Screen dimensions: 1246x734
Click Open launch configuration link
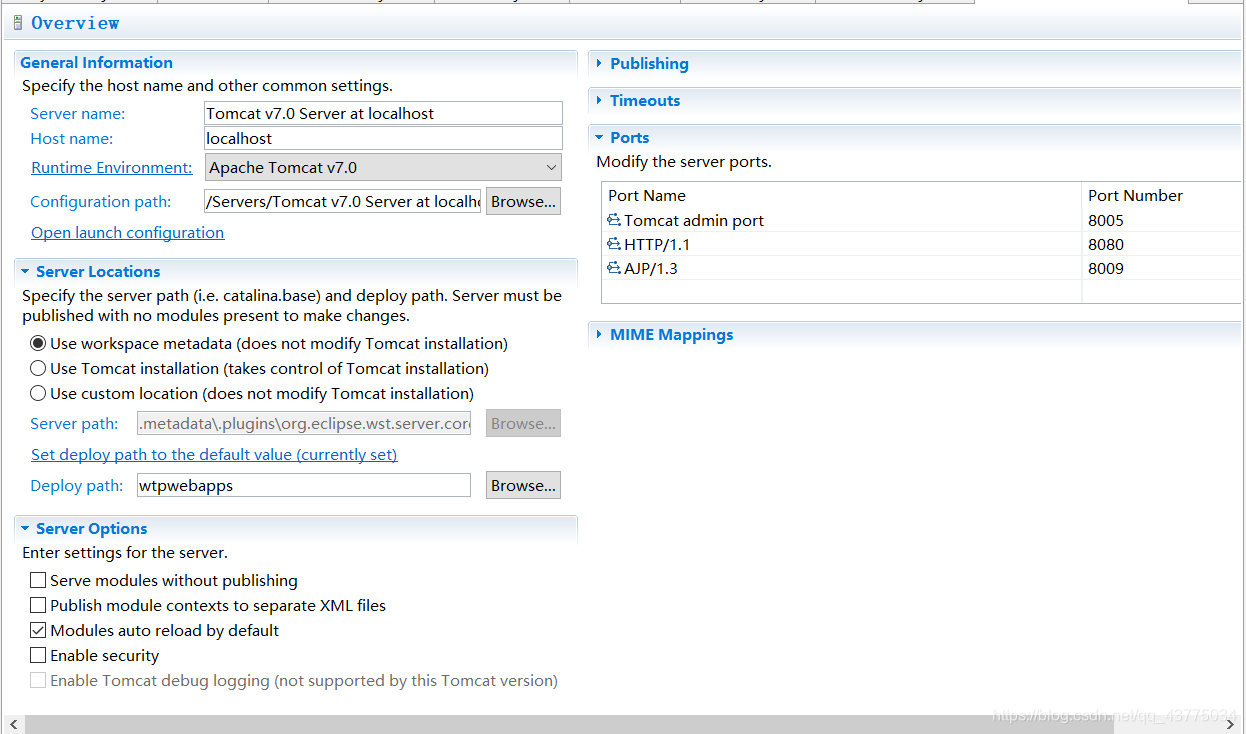(127, 232)
